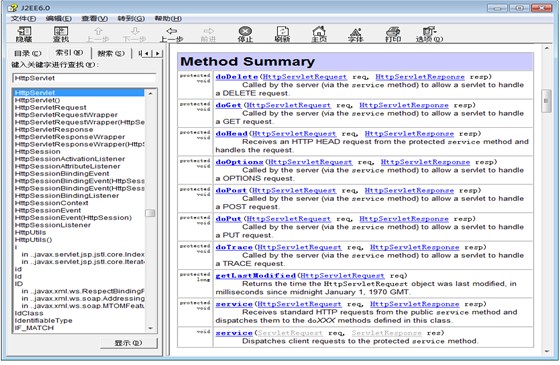This screenshot has width=560, height=365.
Task: Select HttpSessionEvent(HttpSession) index entry
Action: point(73,218)
